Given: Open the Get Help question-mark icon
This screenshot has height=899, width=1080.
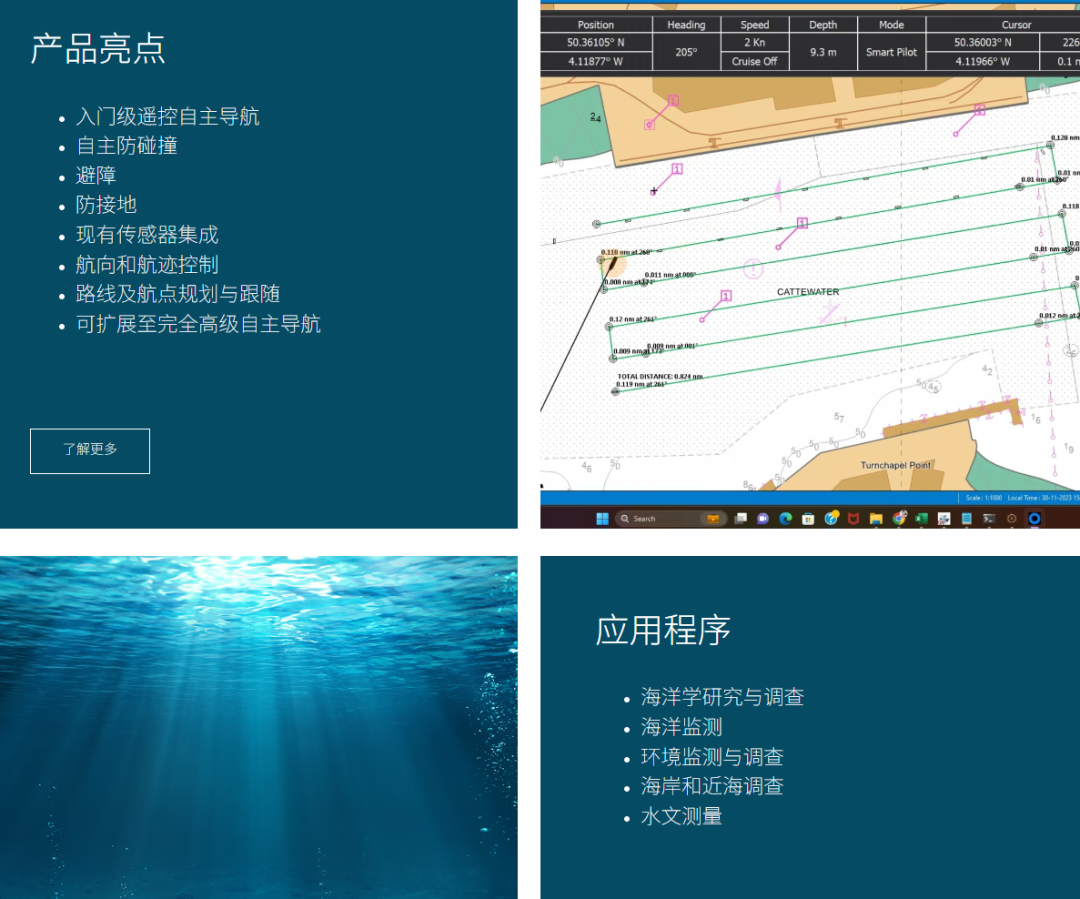Looking at the screenshot, I should [x=831, y=518].
